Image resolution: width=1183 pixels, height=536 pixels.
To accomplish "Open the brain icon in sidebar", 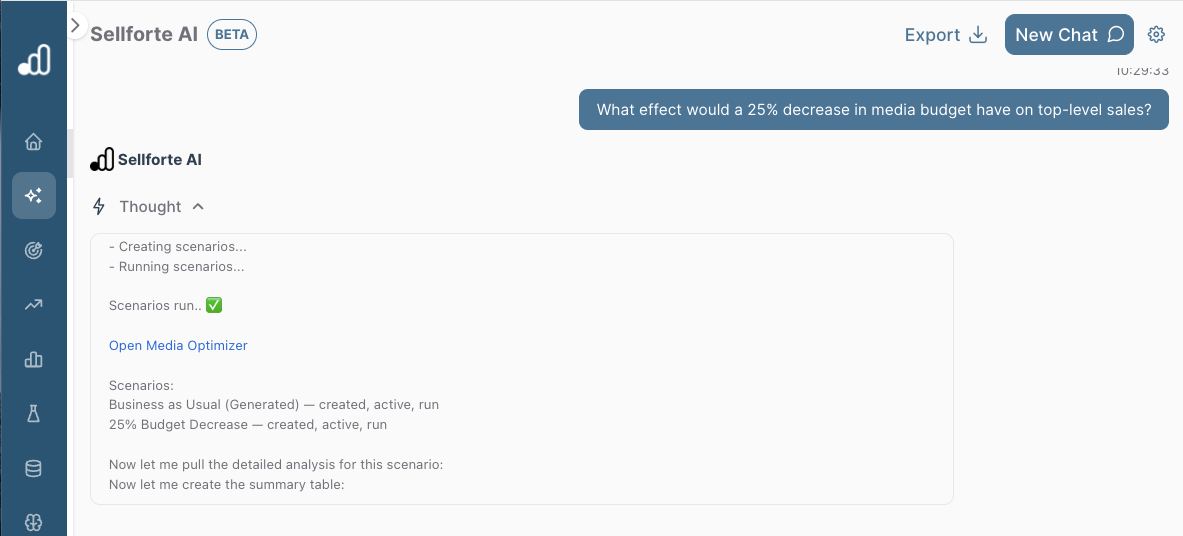I will (x=33, y=521).
